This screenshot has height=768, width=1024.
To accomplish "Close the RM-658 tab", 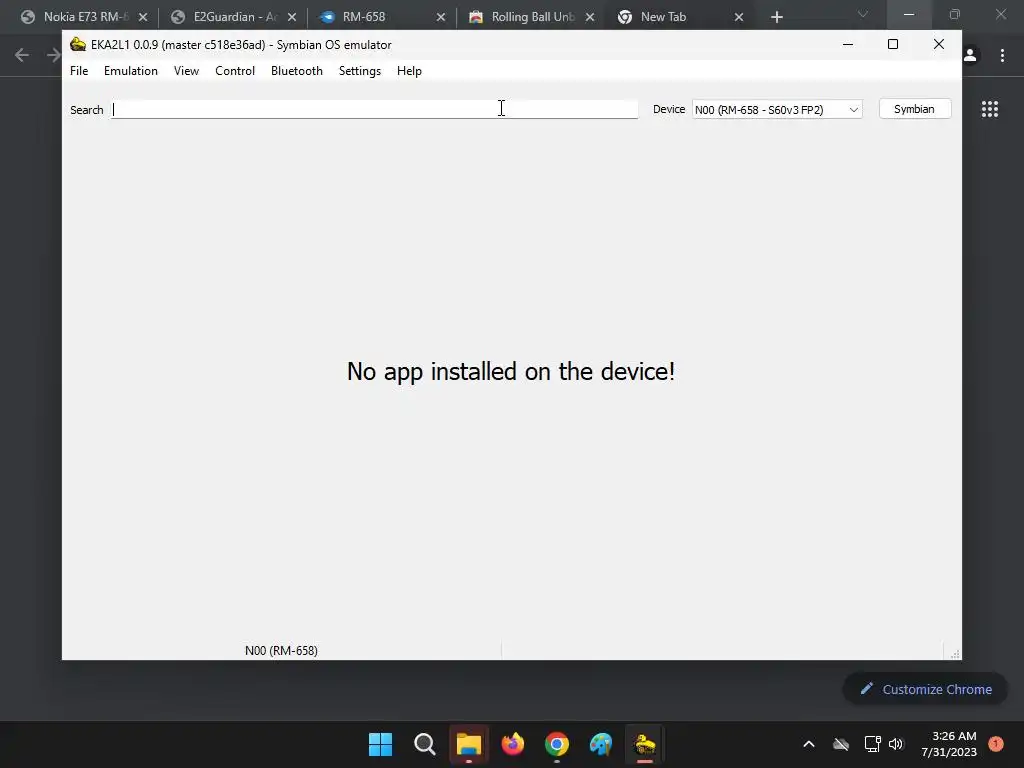I will pos(441,17).
